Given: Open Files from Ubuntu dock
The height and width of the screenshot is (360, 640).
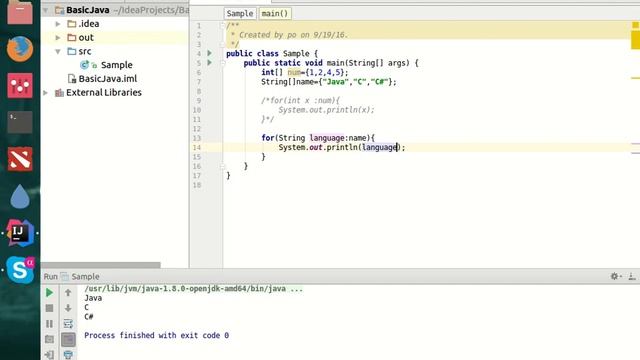Looking at the screenshot, I should click(20, 12).
